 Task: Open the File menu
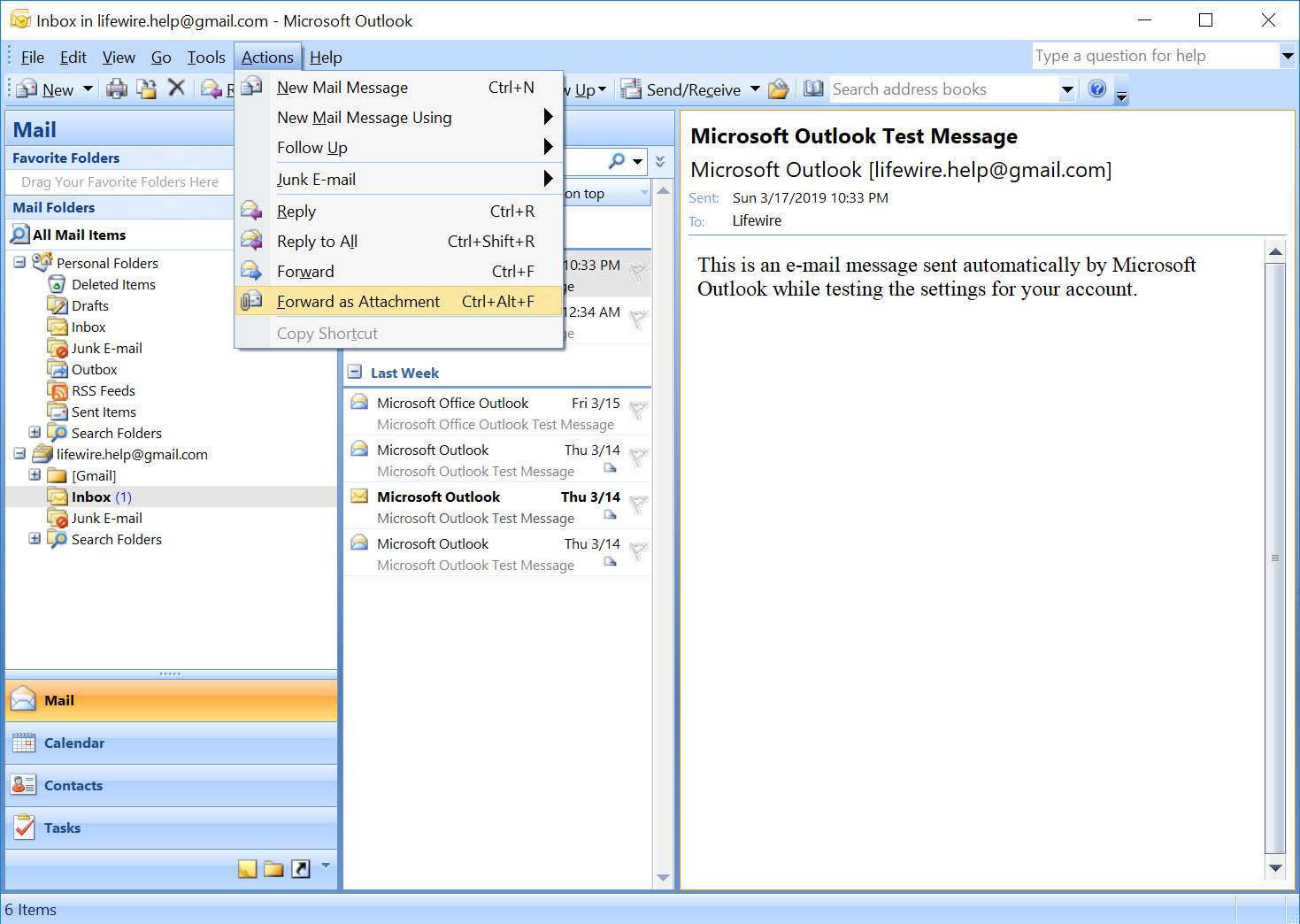click(33, 57)
